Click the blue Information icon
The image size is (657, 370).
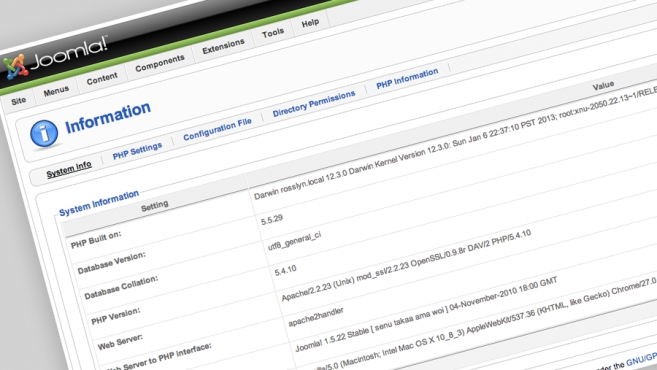[x=44, y=134]
